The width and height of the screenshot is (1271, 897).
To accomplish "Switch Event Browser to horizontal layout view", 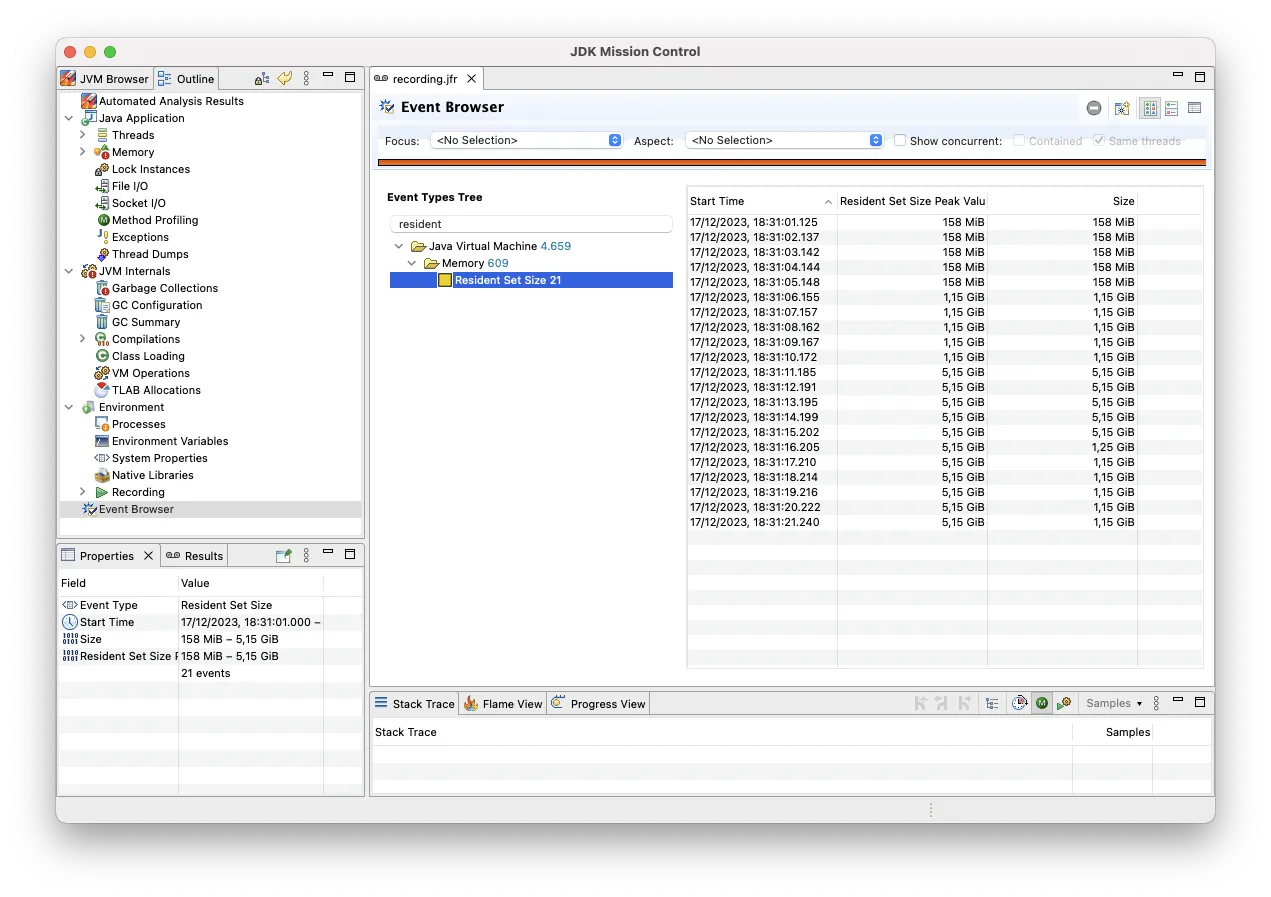I will tap(1171, 108).
